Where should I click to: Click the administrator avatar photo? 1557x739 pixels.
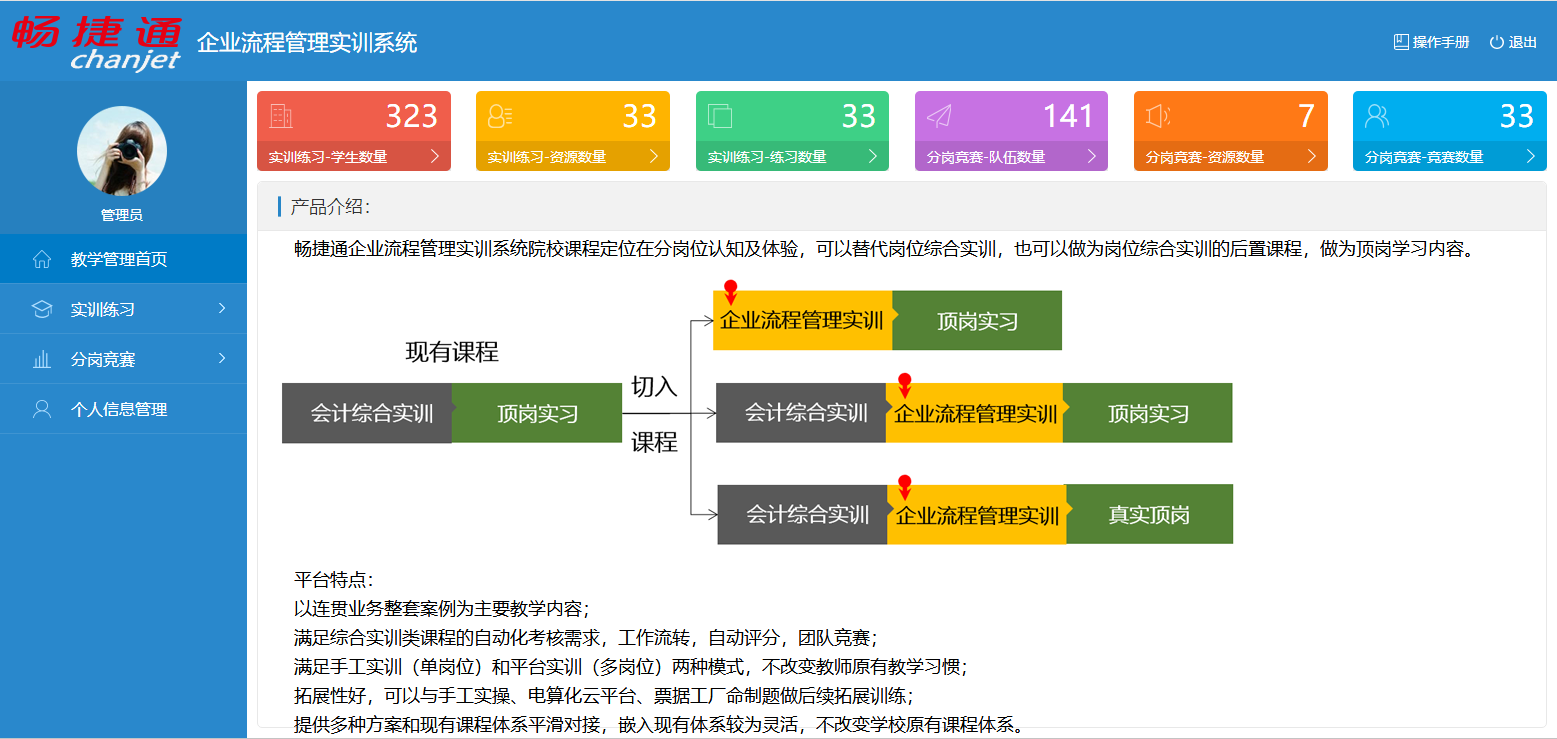point(122,151)
